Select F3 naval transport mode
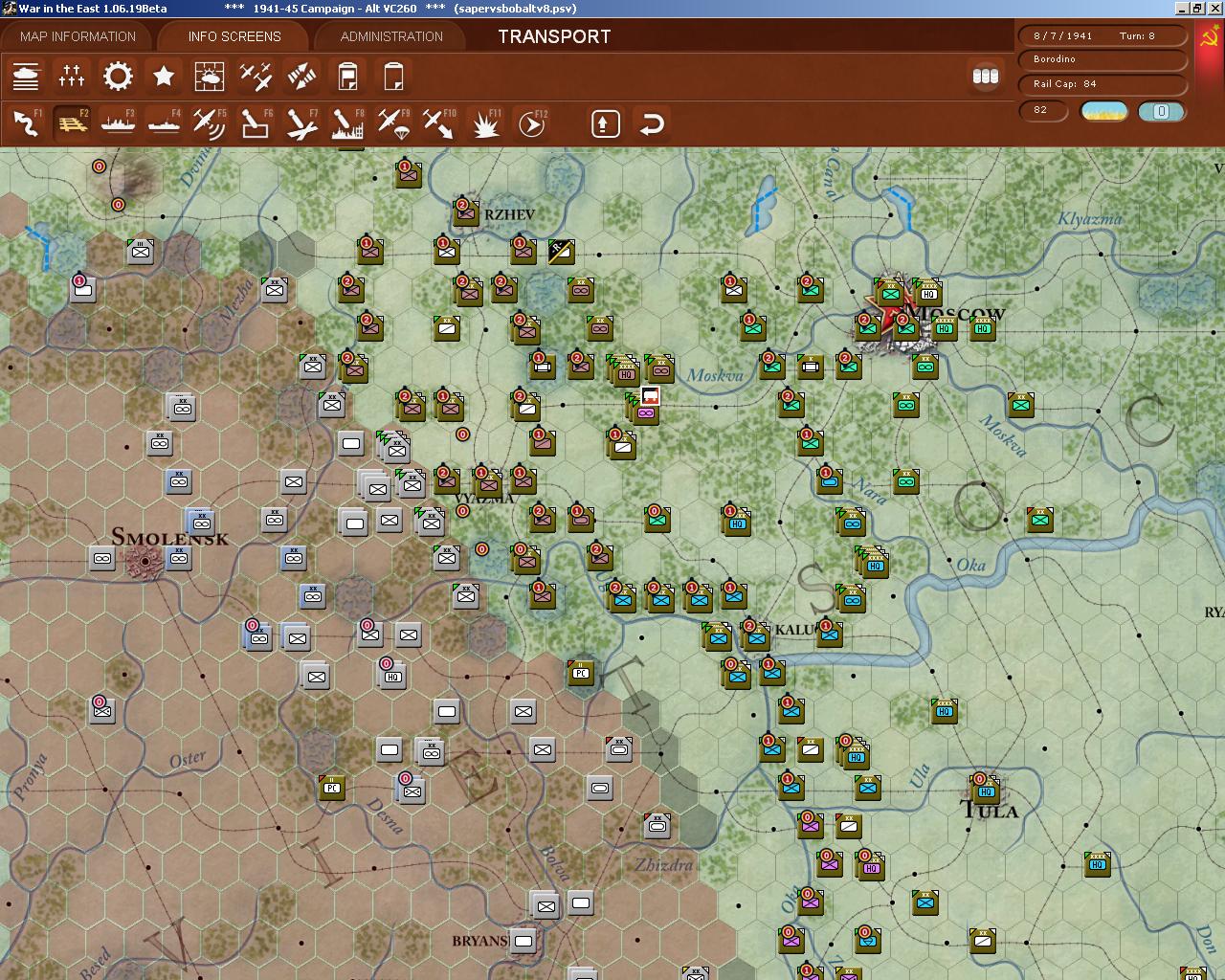 [x=118, y=123]
